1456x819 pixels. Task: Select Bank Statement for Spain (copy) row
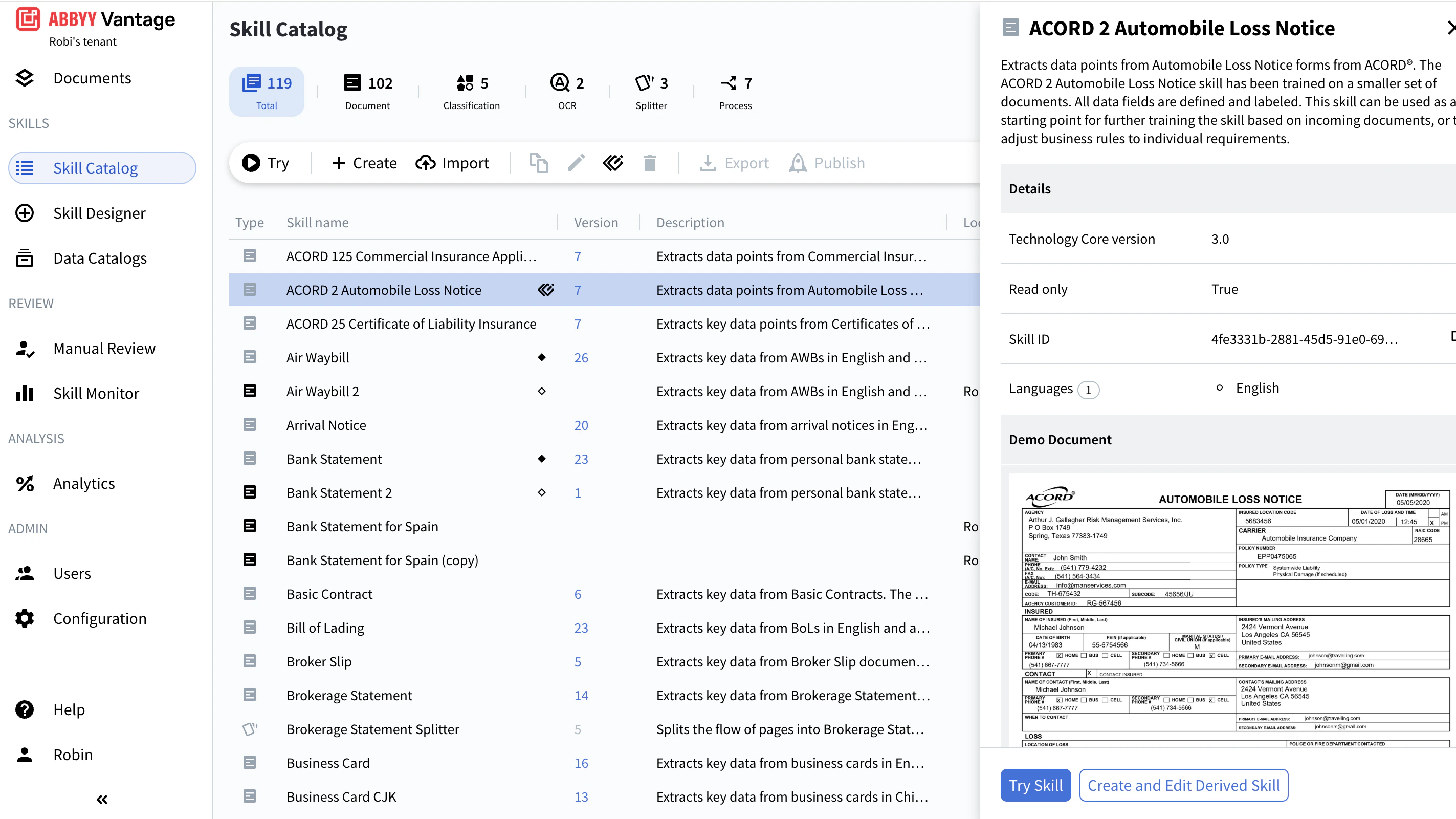(605, 560)
